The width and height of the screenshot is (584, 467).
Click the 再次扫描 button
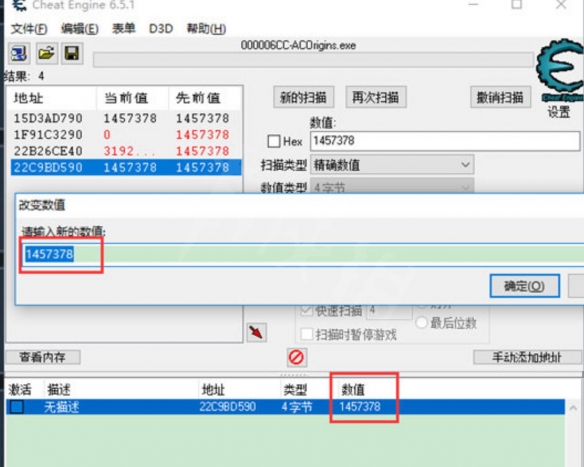(x=376, y=98)
